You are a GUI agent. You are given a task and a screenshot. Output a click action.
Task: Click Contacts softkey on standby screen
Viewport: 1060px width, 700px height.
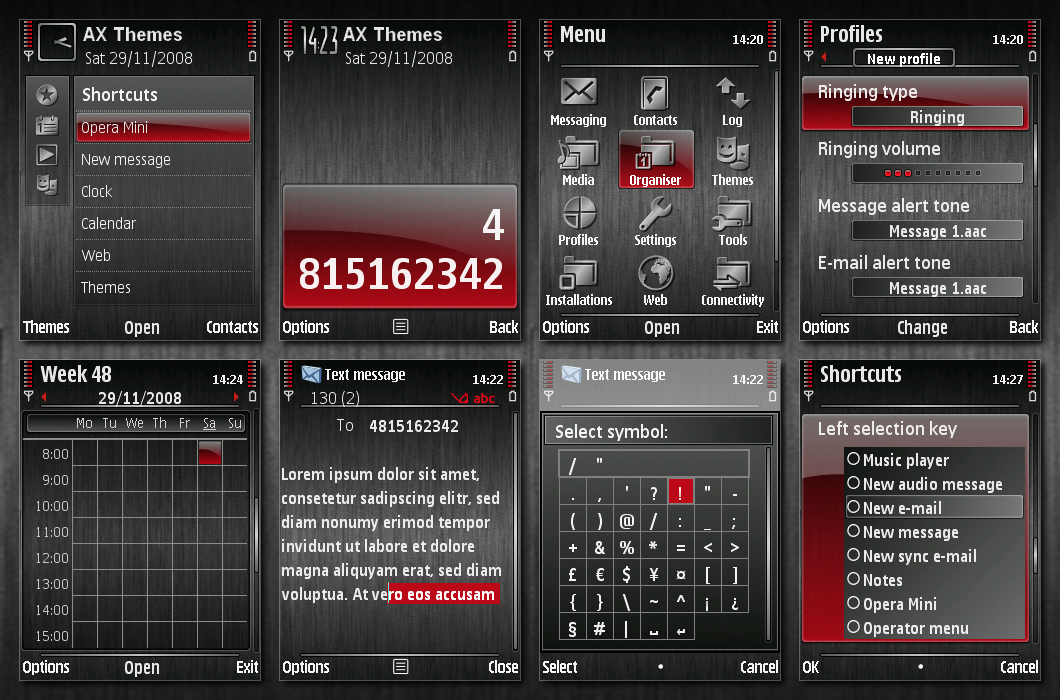[x=232, y=327]
